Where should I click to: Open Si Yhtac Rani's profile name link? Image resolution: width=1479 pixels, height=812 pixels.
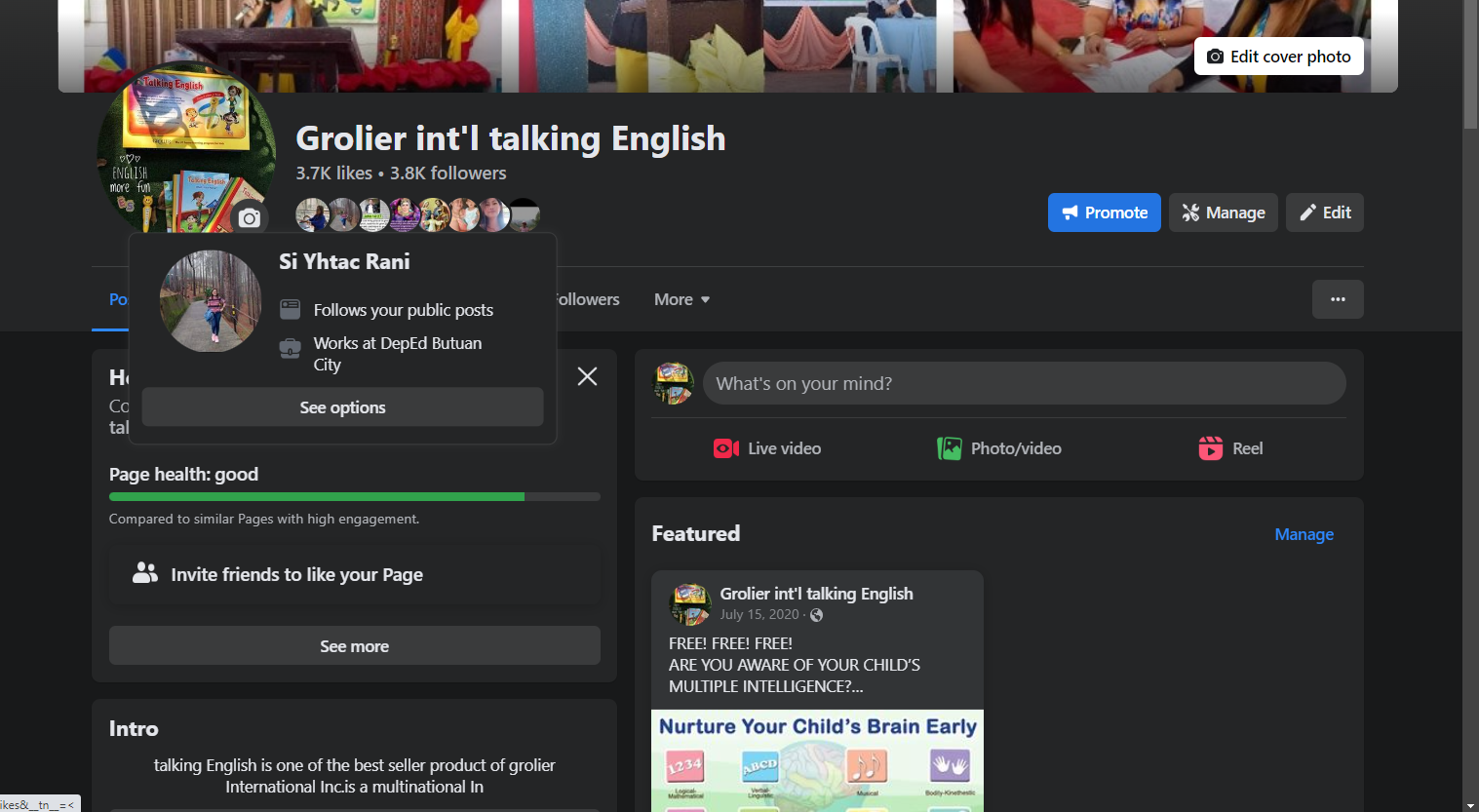[x=344, y=261]
